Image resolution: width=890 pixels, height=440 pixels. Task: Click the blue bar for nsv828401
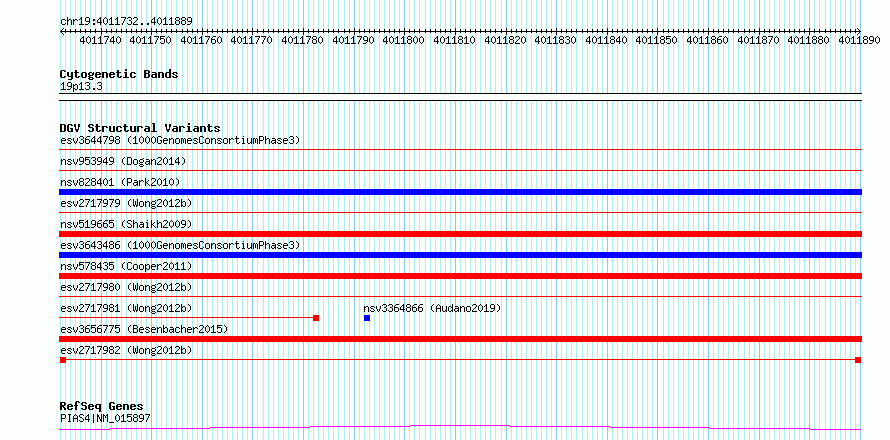tap(460, 192)
